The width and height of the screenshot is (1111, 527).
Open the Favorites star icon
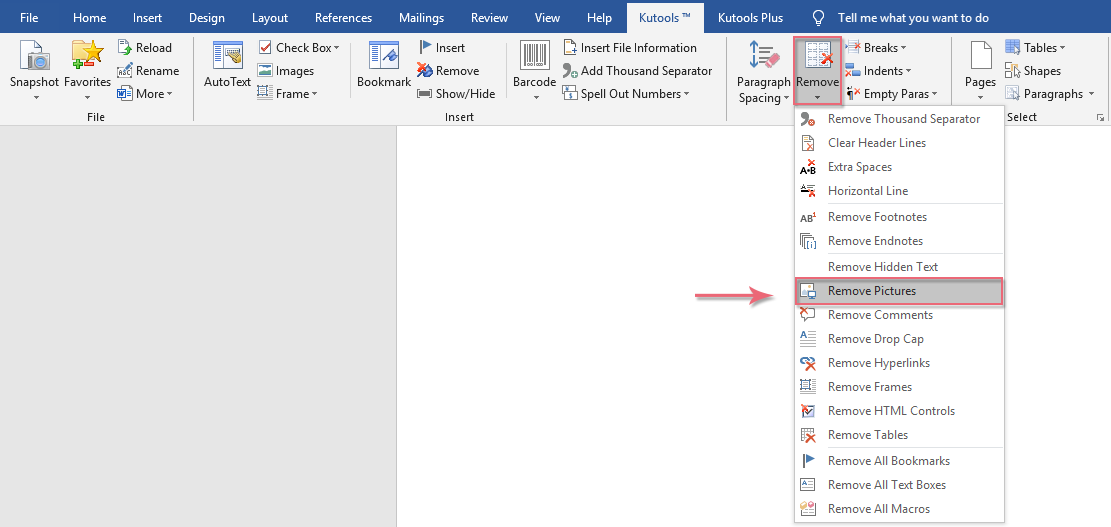(87, 57)
